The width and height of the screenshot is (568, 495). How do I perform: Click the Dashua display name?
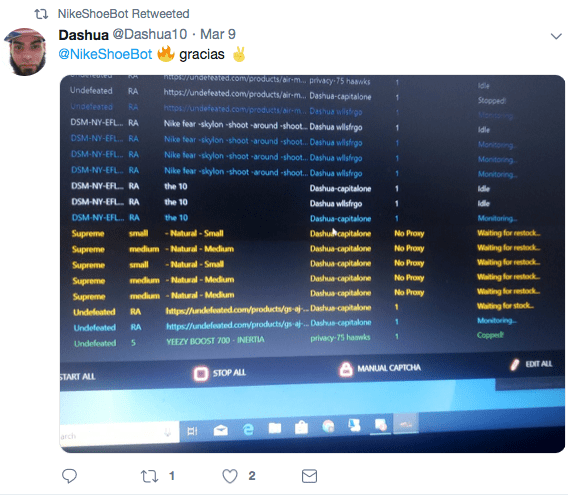pyautogui.click(x=83, y=35)
